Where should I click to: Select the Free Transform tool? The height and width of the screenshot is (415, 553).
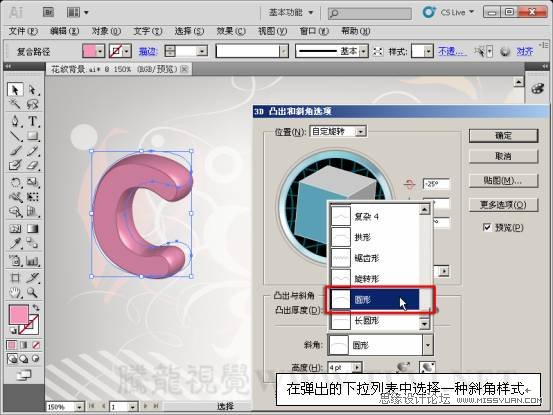(32, 197)
